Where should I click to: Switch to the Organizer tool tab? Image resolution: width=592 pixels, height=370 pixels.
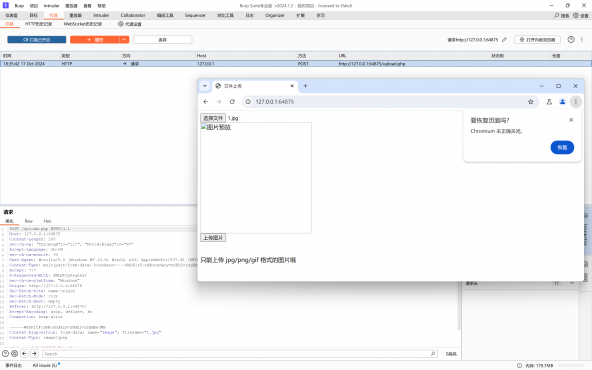[x=274, y=15]
